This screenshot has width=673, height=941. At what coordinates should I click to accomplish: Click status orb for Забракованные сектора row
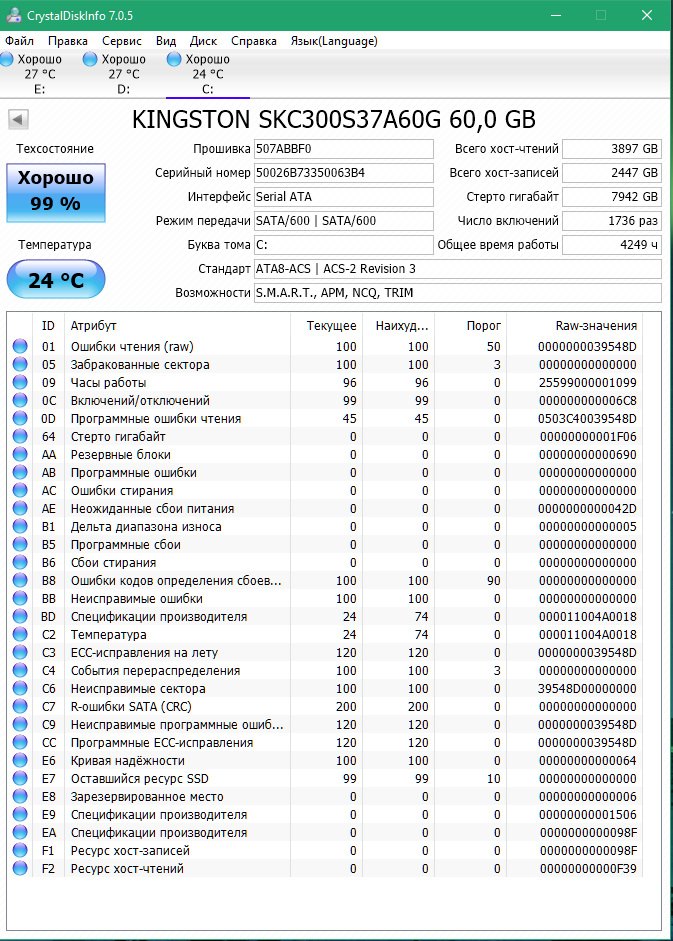20,364
